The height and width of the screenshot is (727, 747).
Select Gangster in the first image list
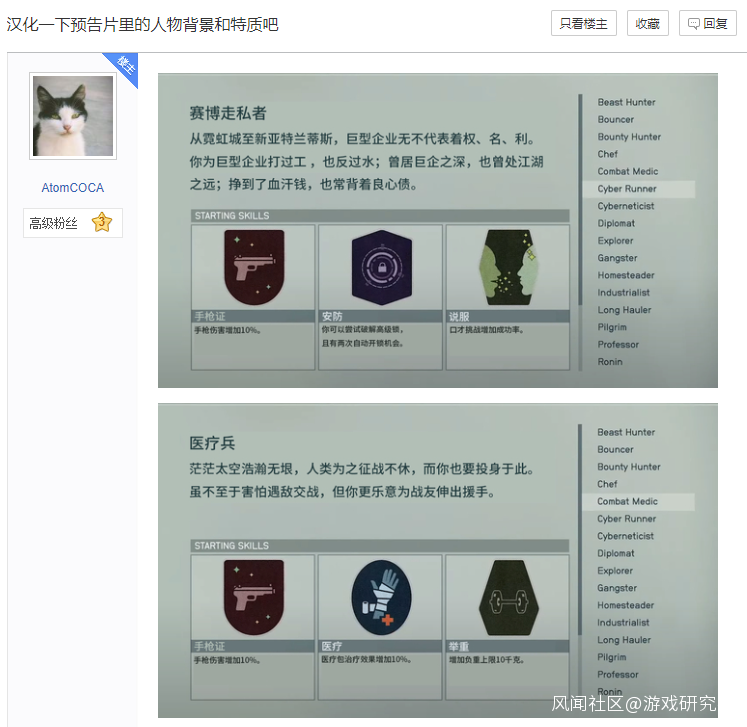click(x=617, y=258)
